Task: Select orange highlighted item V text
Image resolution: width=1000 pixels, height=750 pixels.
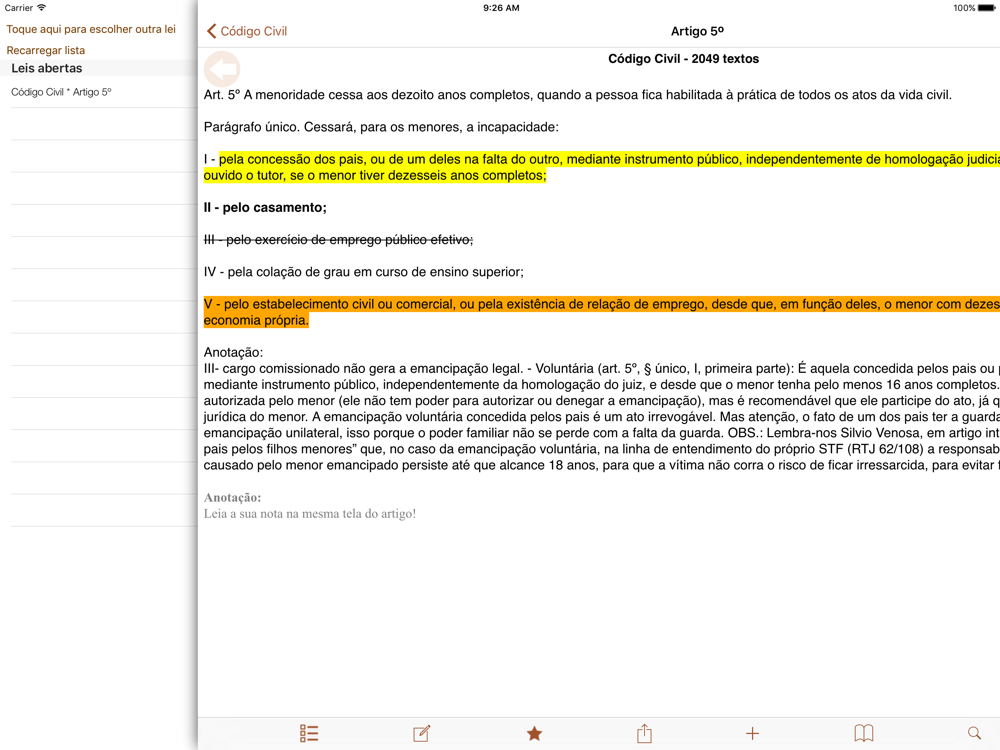Action: [x=601, y=312]
